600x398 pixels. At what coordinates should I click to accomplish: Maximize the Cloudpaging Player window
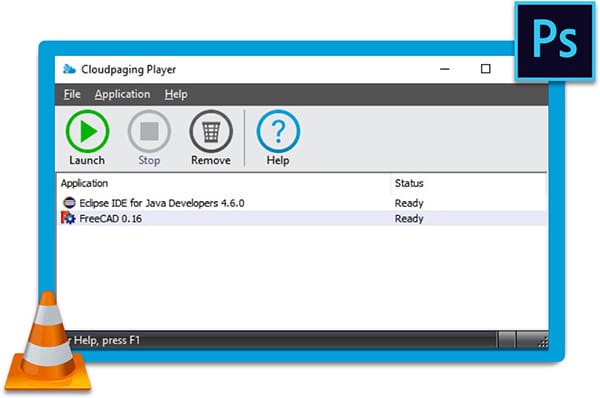[486, 69]
